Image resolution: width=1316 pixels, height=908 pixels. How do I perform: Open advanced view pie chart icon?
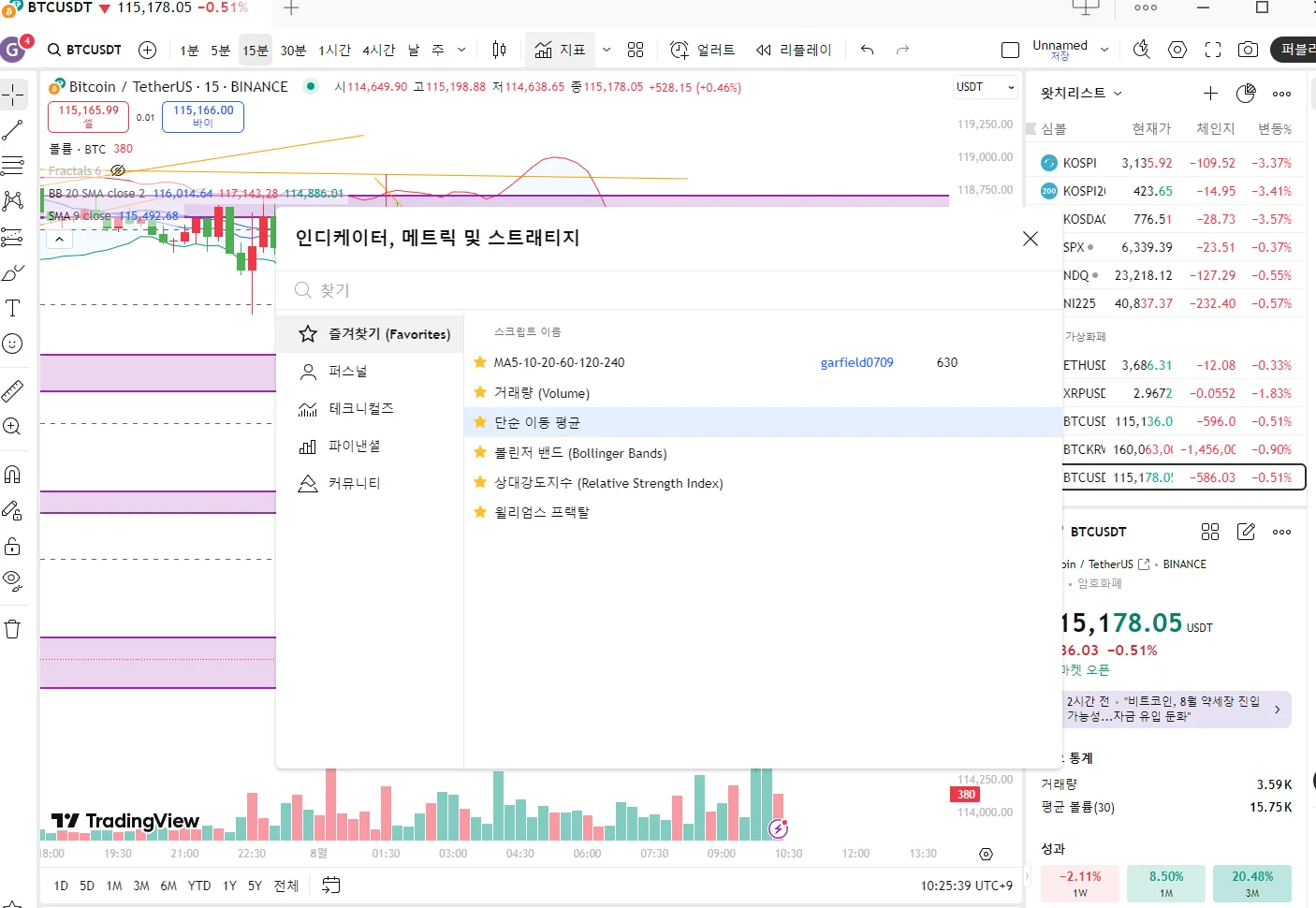pos(1246,93)
